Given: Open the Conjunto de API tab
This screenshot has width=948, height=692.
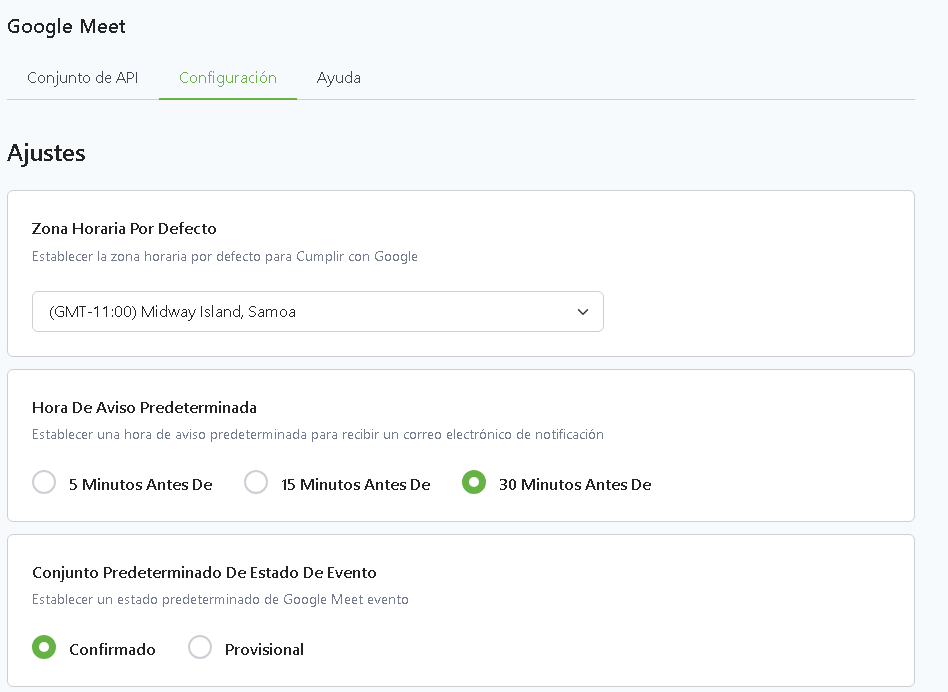Looking at the screenshot, I should [83, 78].
